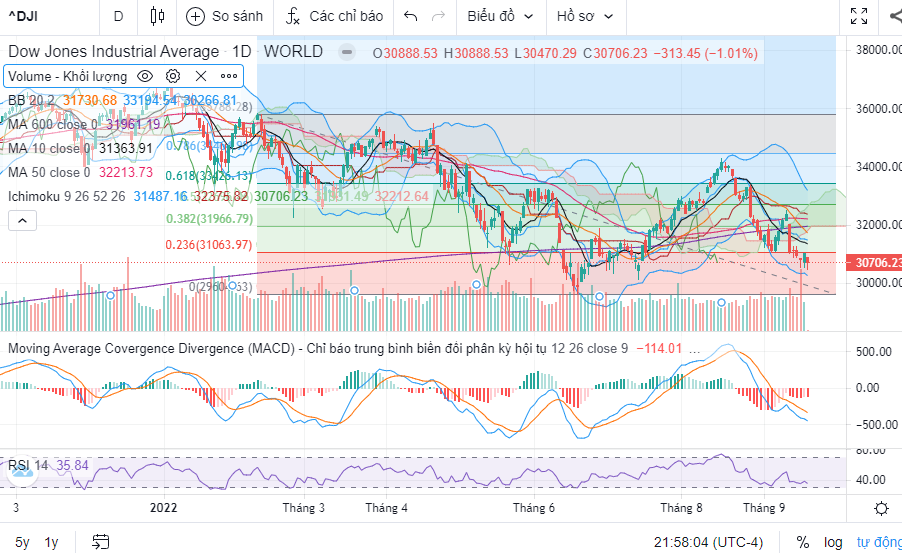Click the RSI 14 indicator legend
This screenshot has width=902, height=557.
(x=28, y=466)
